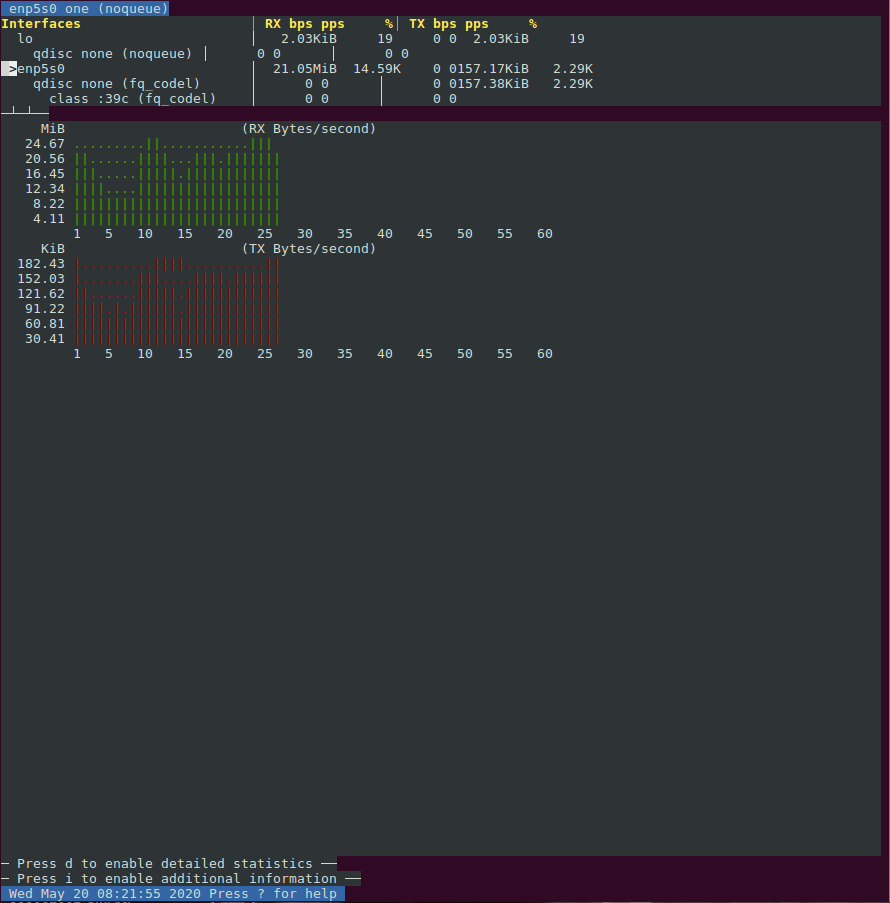The height and width of the screenshot is (903, 890).
Task: Click the (TX Bytes/second) graph title
Action: click(x=308, y=249)
